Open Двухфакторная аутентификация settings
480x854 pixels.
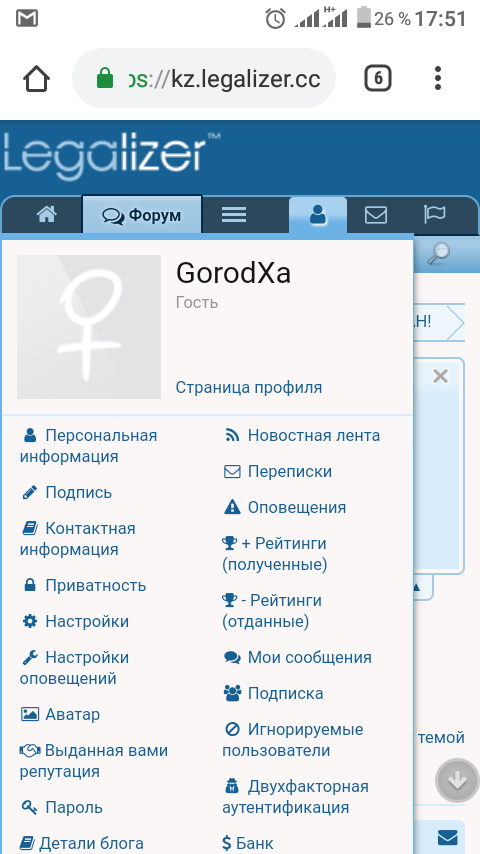(x=295, y=797)
